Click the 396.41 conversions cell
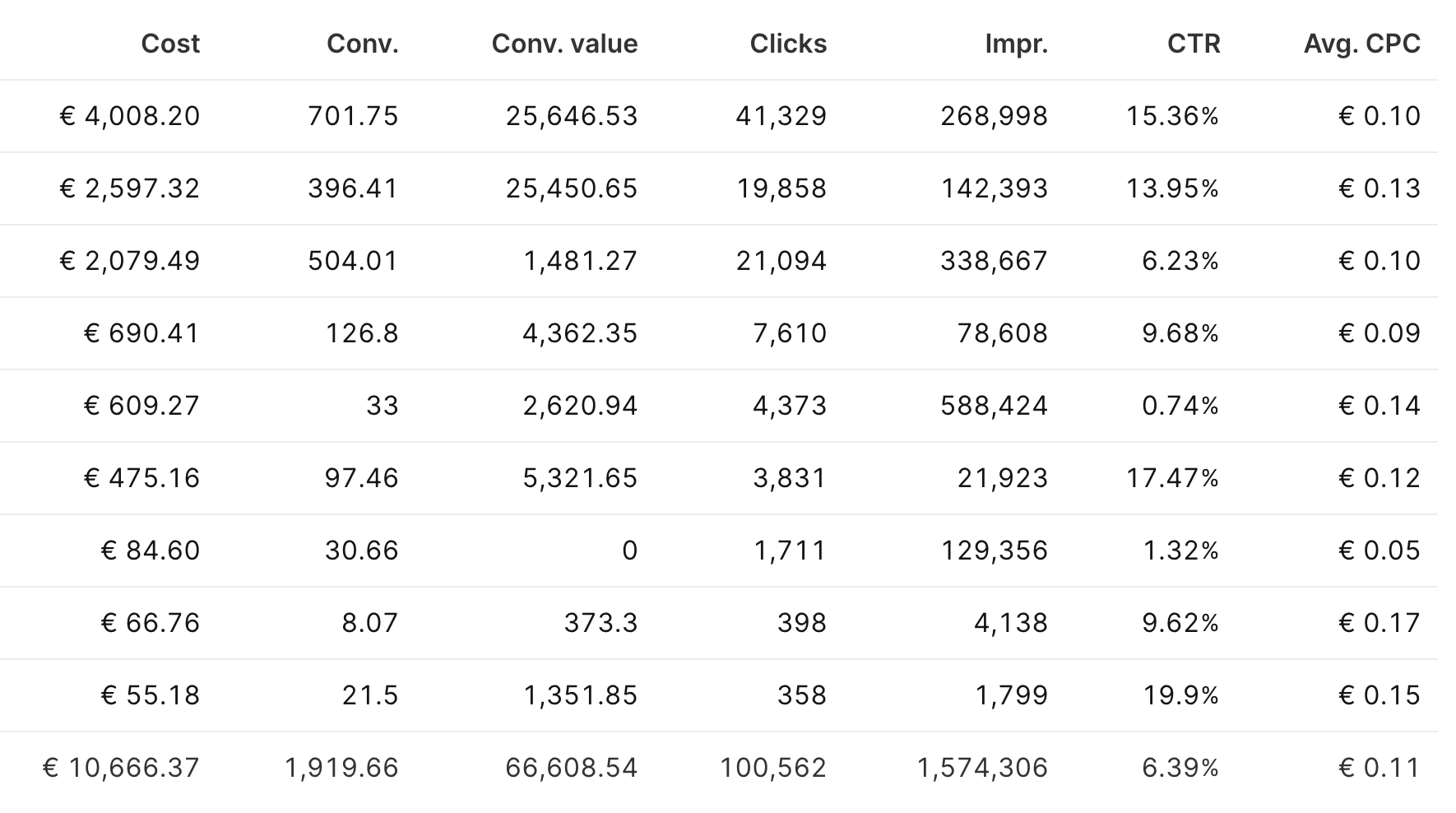The image size is (1456, 813). pyautogui.click(x=353, y=188)
